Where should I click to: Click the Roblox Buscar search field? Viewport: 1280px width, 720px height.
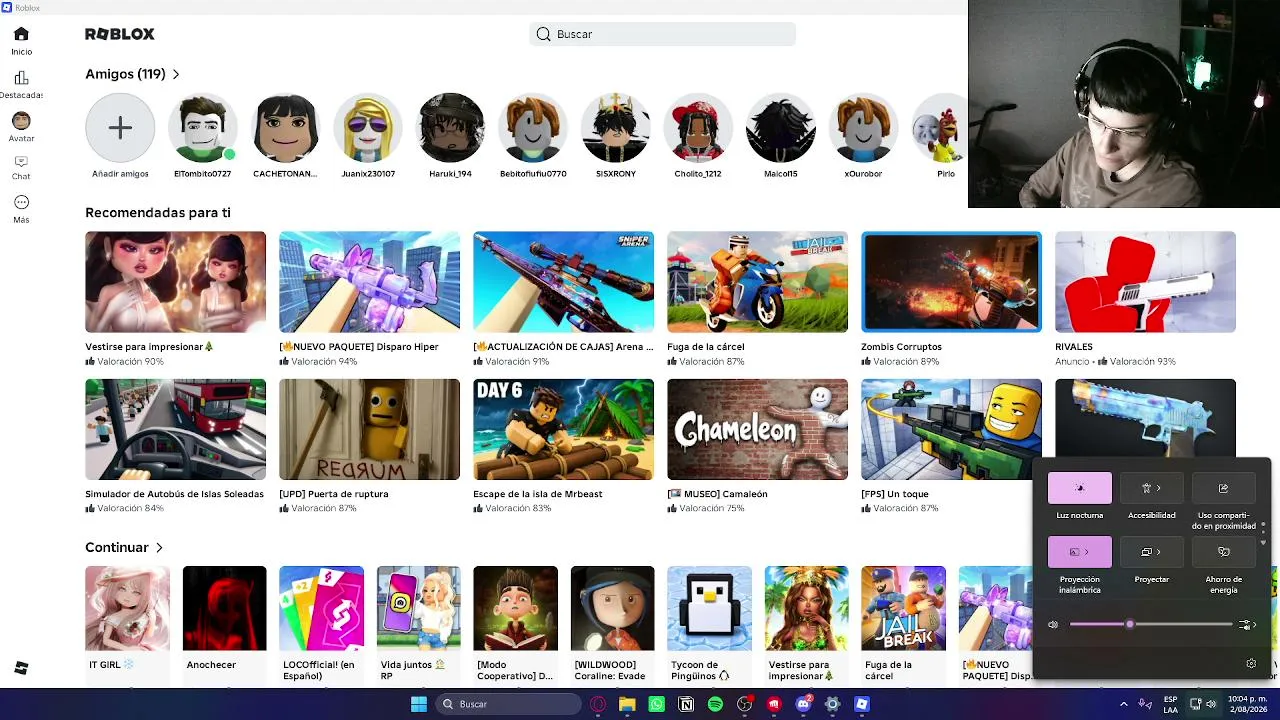click(662, 34)
